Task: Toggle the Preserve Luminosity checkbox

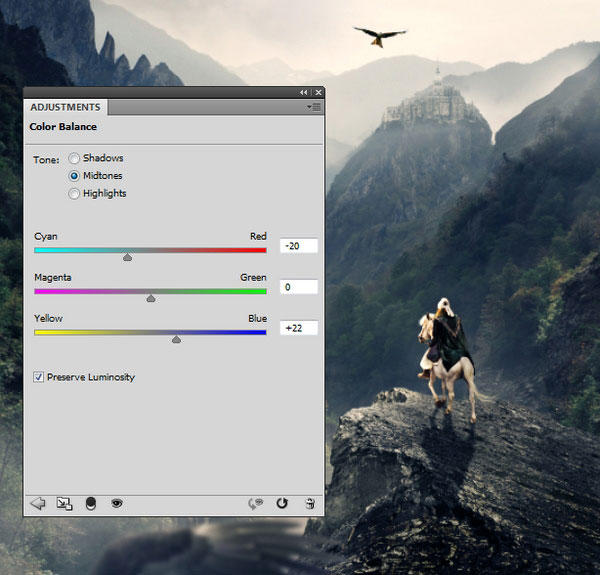Action: (38, 377)
